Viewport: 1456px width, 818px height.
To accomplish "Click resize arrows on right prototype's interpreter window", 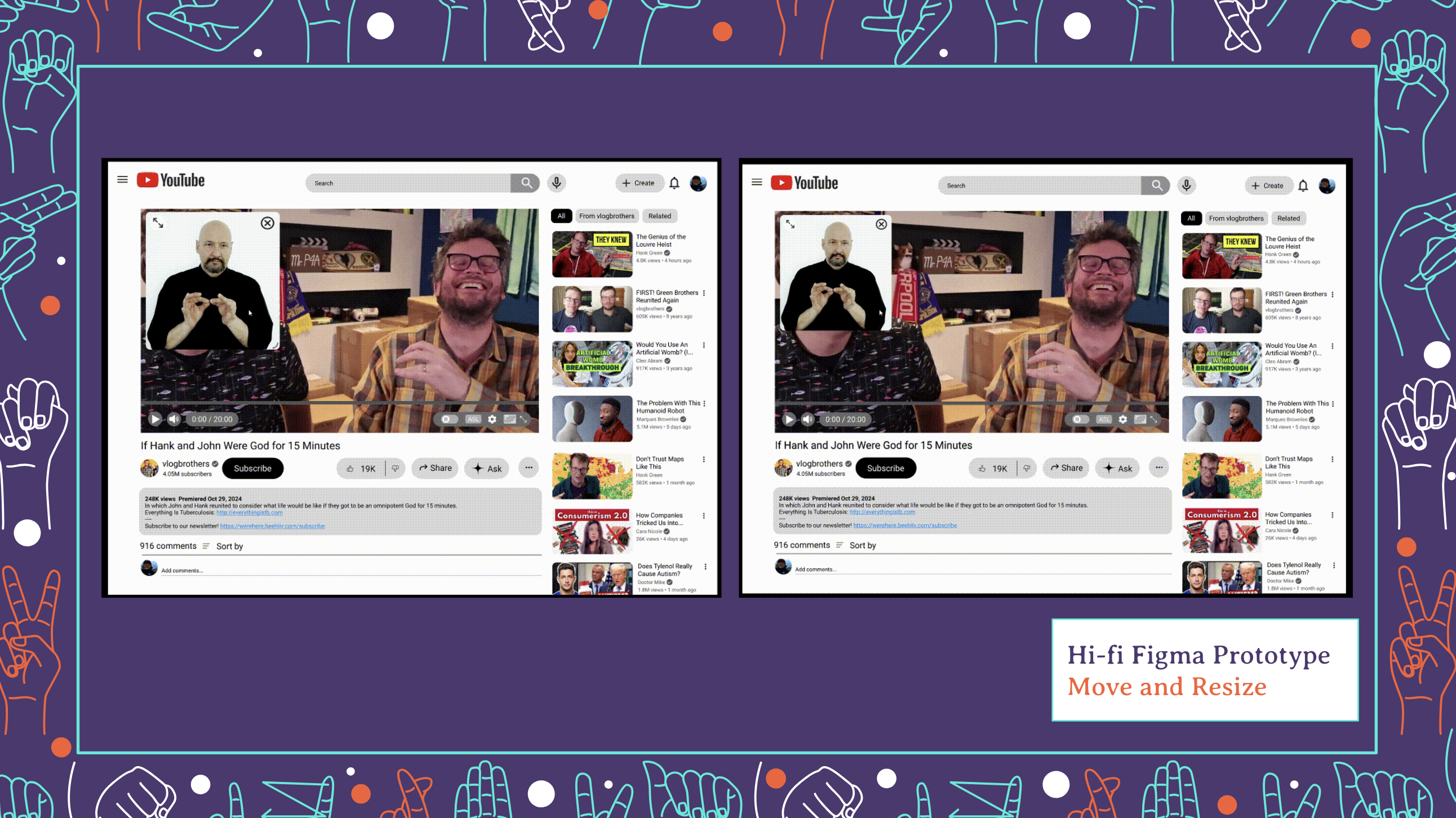I will (x=790, y=224).
